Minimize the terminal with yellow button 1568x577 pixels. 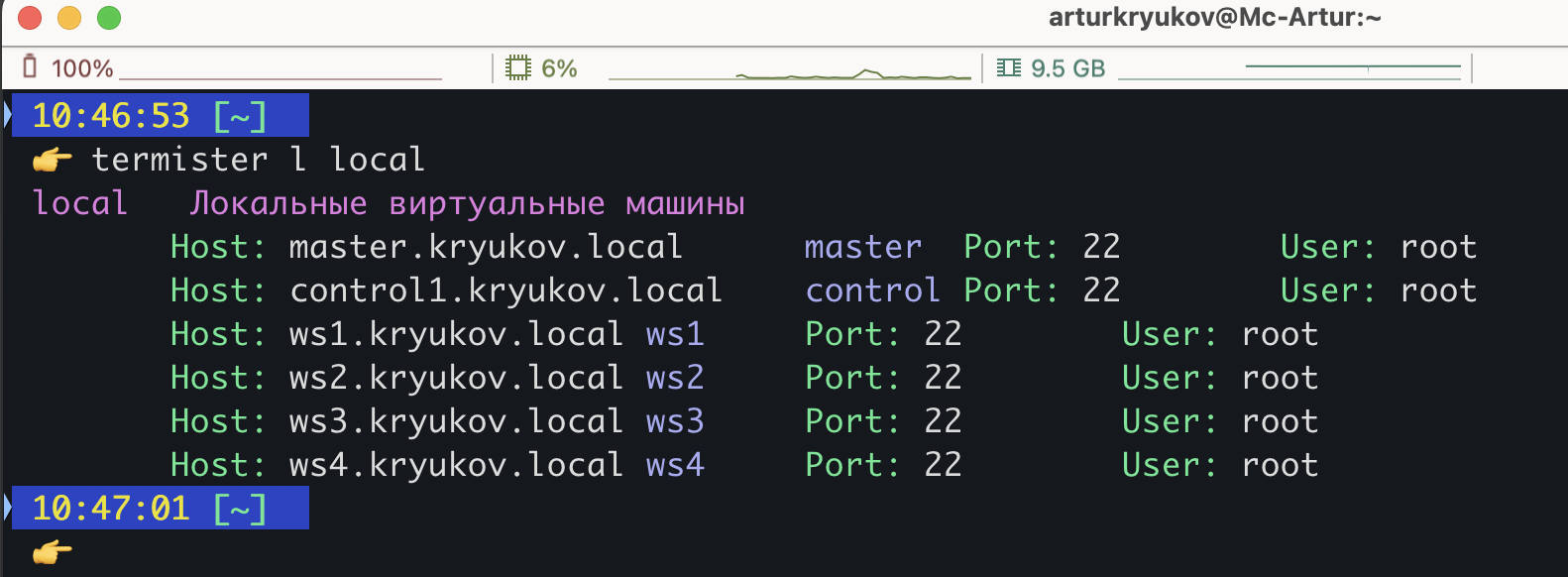(69, 18)
